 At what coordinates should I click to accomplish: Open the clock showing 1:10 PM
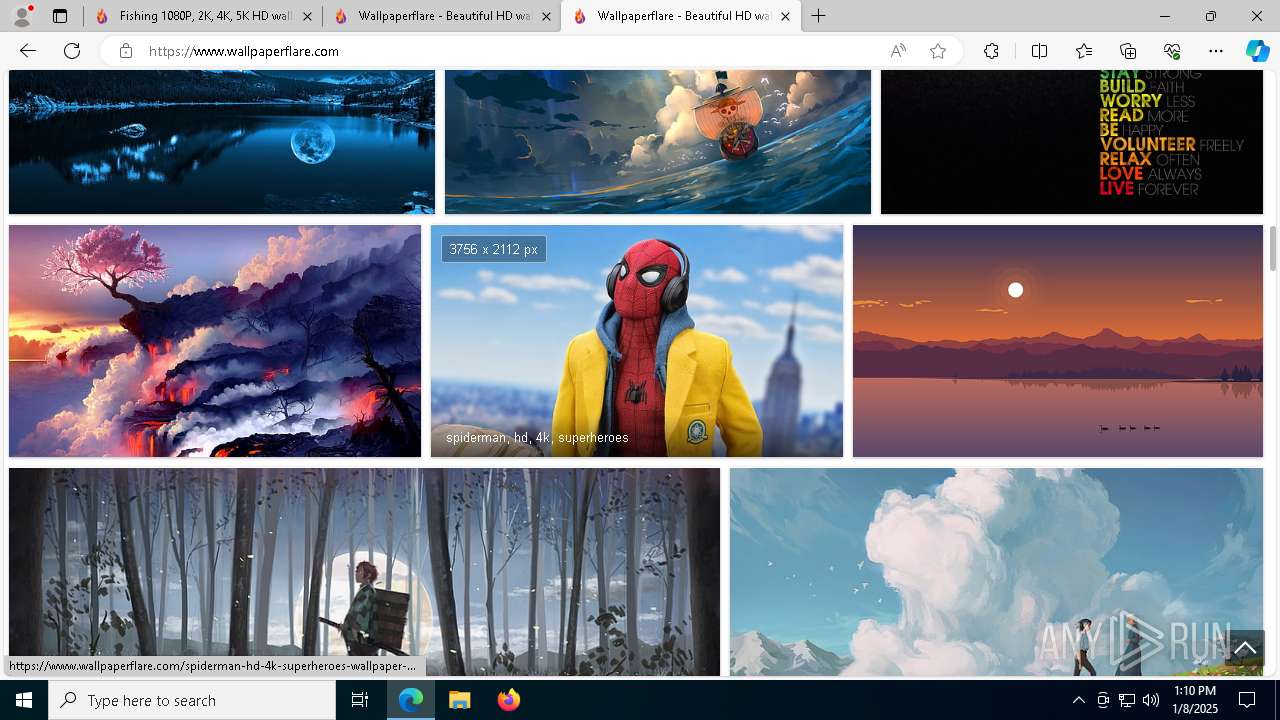1195,700
